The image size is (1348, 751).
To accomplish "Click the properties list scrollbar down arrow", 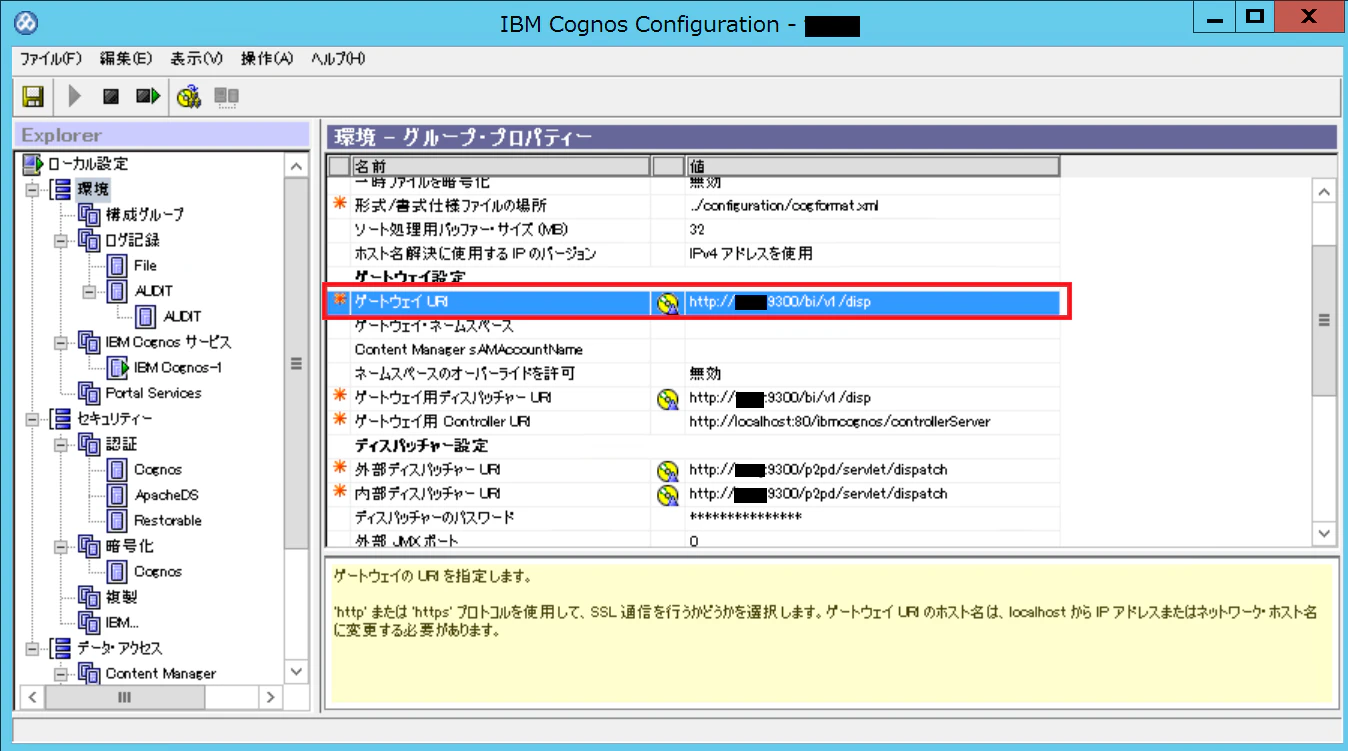I will click(1324, 535).
